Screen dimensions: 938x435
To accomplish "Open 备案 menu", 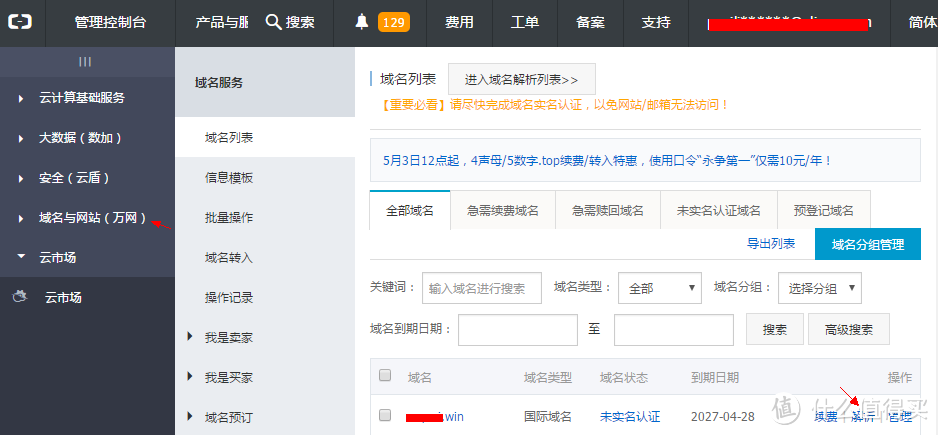I will coord(590,23).
